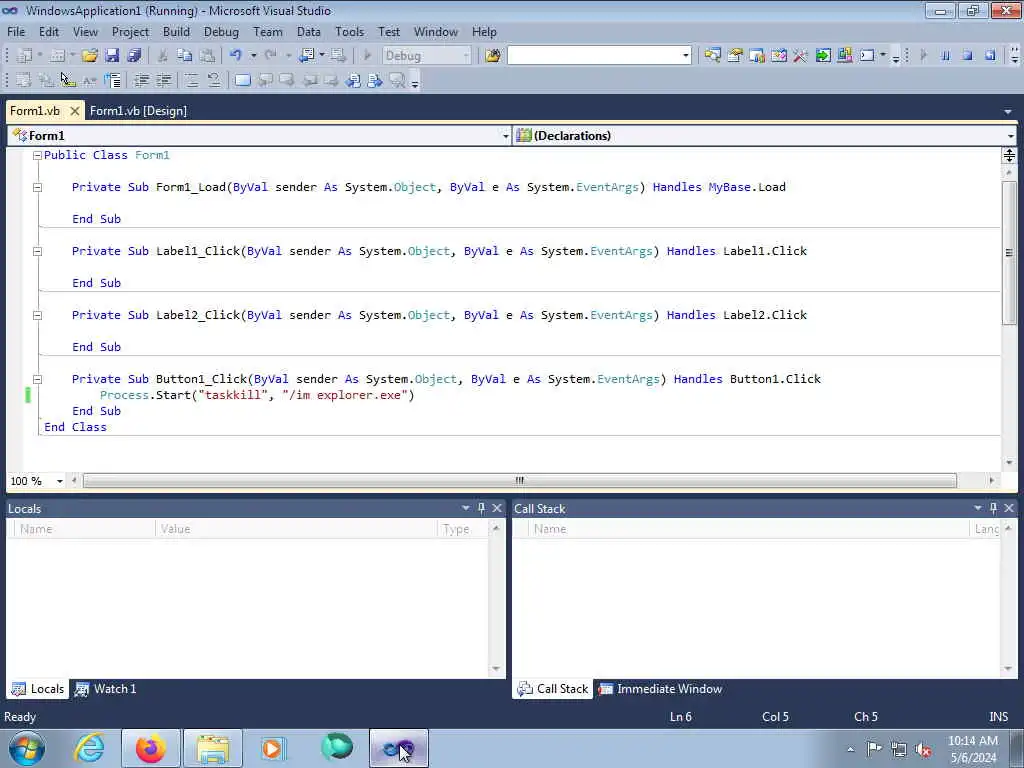This screenshot has width=1024, height=768.
Task: Click the Open File folder icon
Action: pyautogui.click(x=89, y=56)
